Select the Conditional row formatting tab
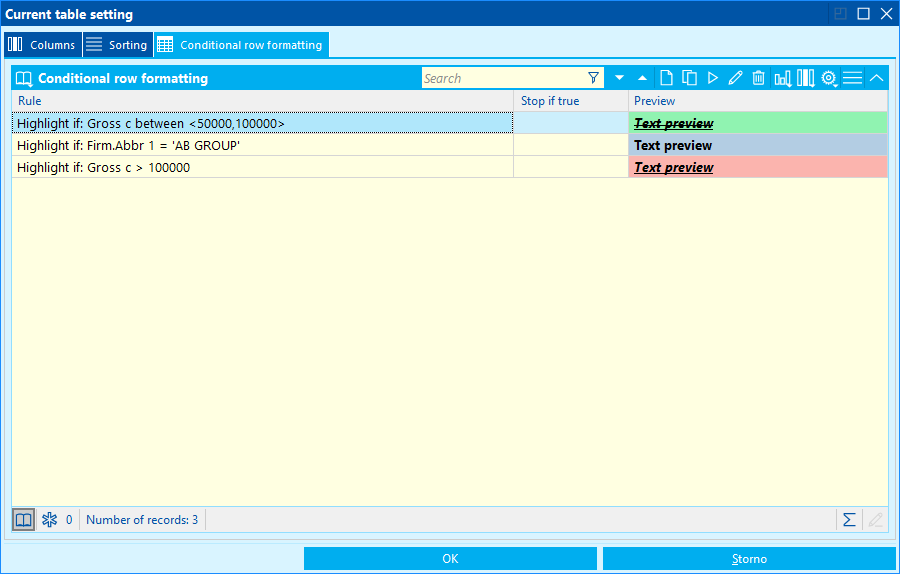 242,45
